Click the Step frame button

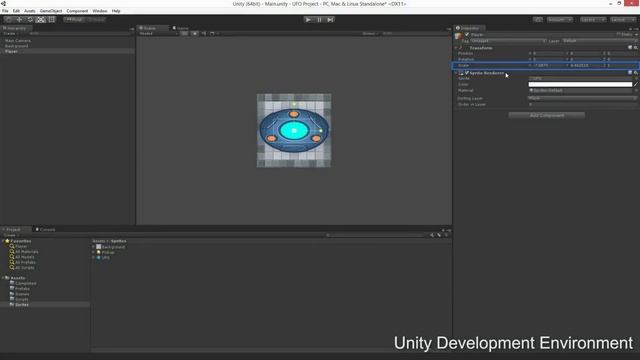(x=330, y=20)
